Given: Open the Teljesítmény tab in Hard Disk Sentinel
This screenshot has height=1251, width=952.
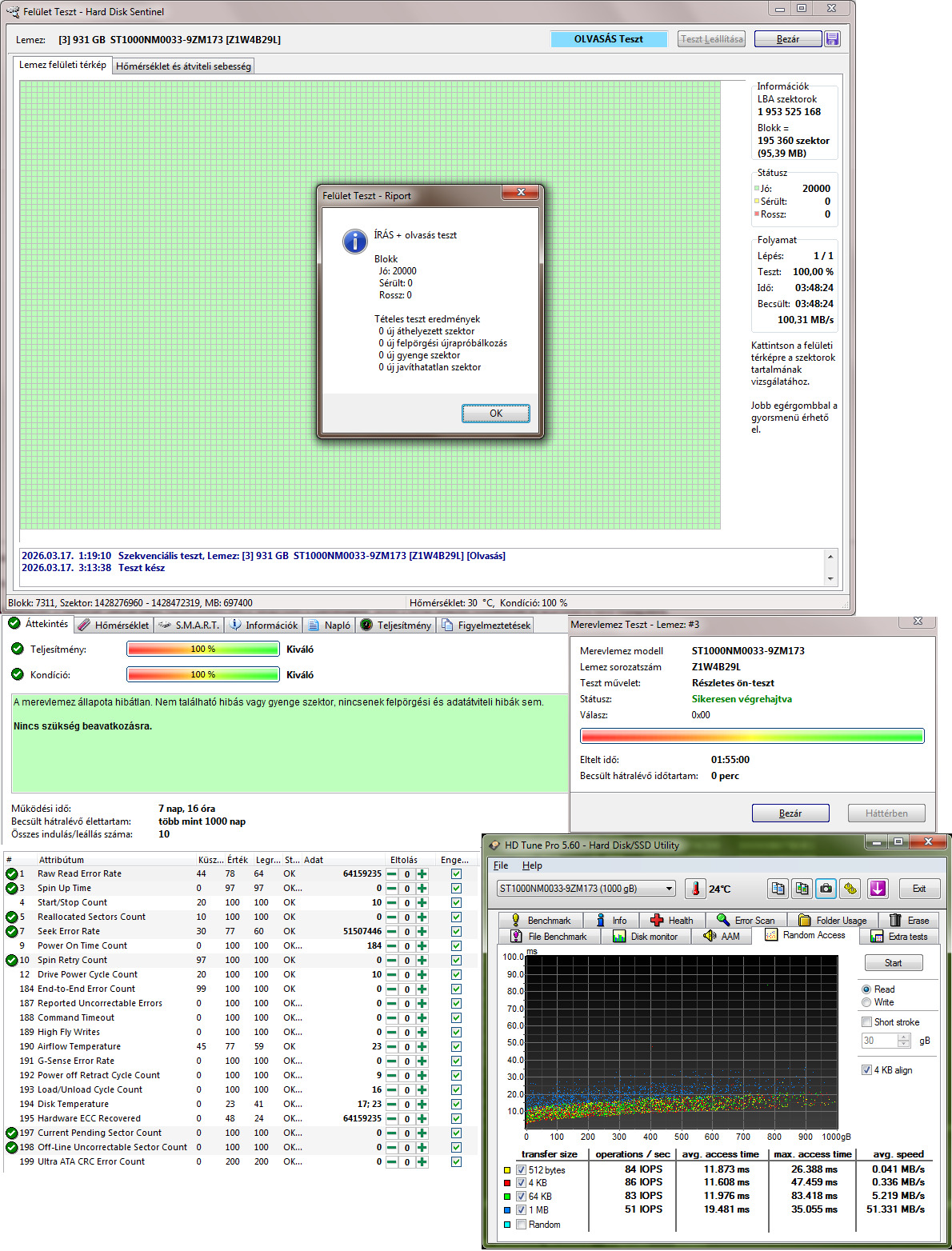Looking at the screenshot, I should pyautogui.click(x=396, y=625).
